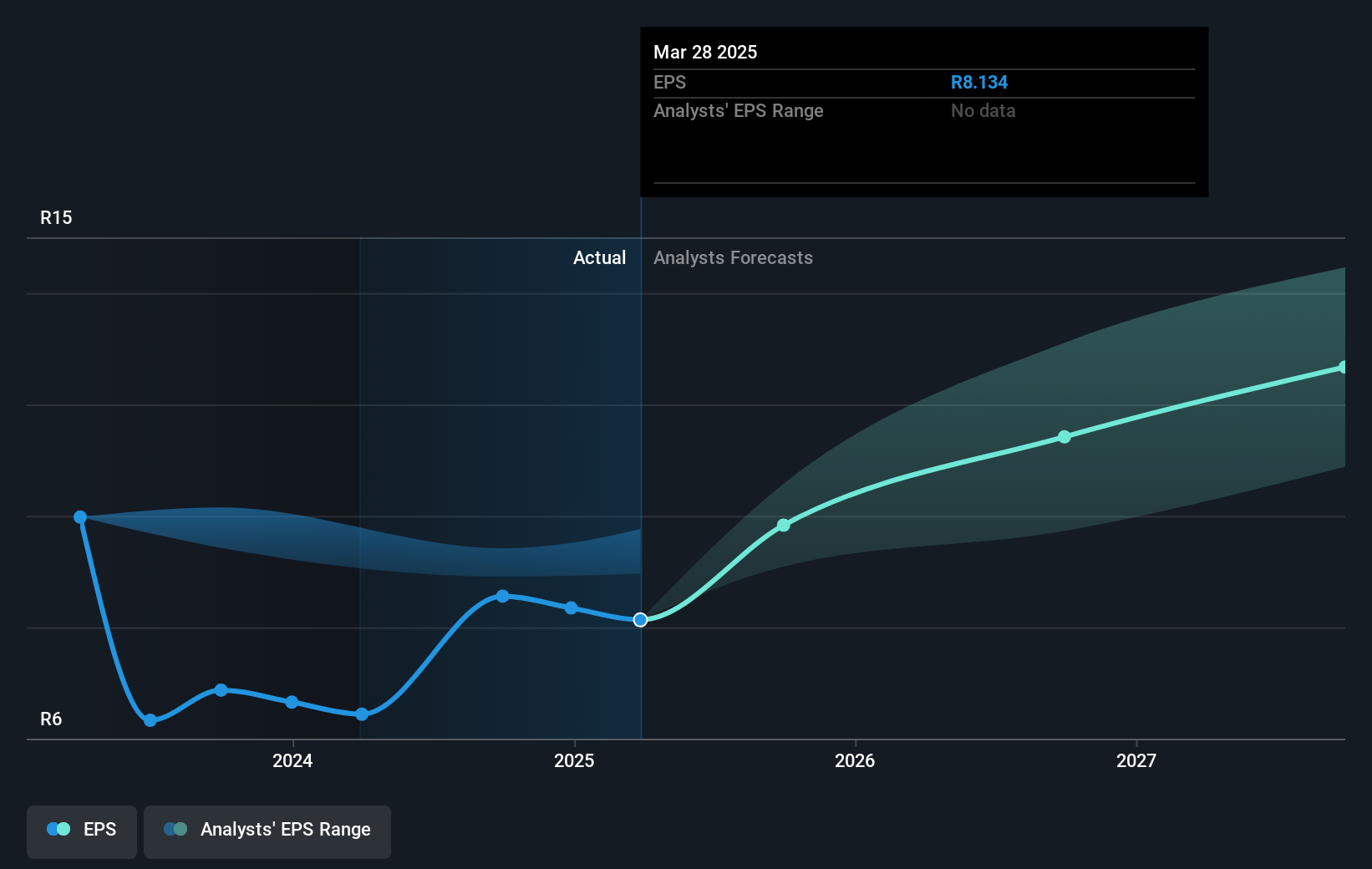Switch to the Actual section of the chart
This screenshot has width=1372, height=869.
pos(600,257)
